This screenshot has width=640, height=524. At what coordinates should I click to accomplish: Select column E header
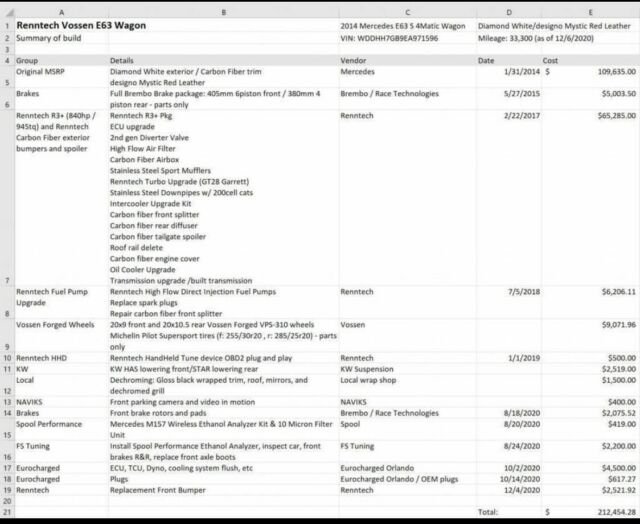click(591, 13)
